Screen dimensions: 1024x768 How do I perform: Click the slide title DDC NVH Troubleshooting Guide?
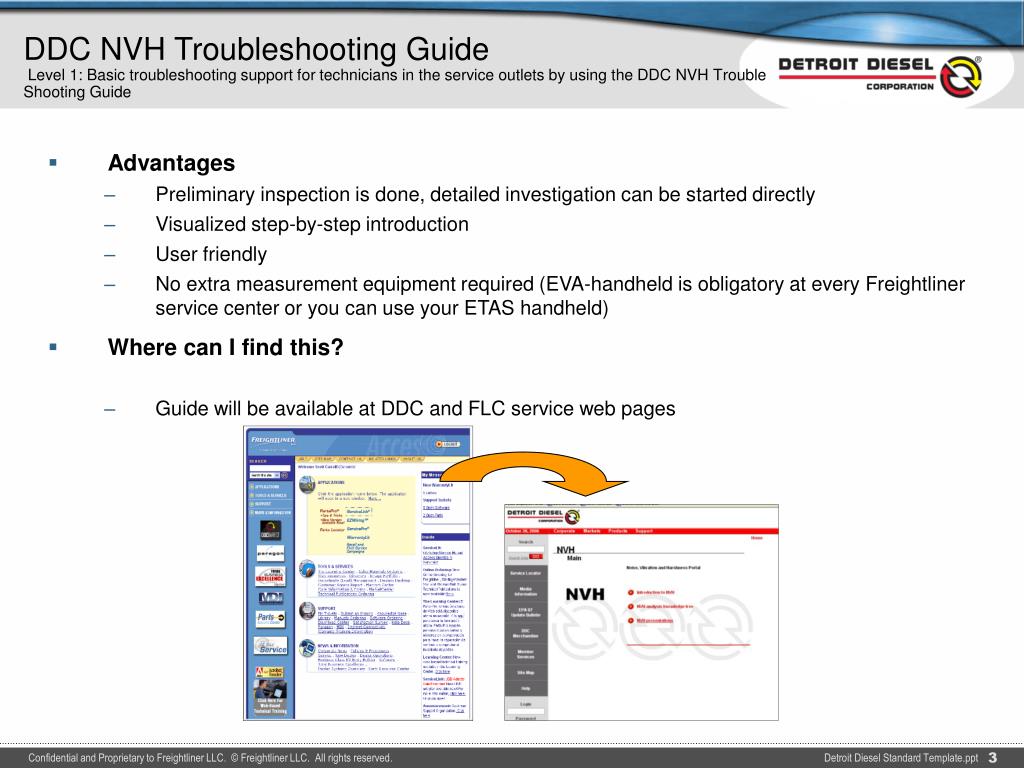(x=256, y=50)
